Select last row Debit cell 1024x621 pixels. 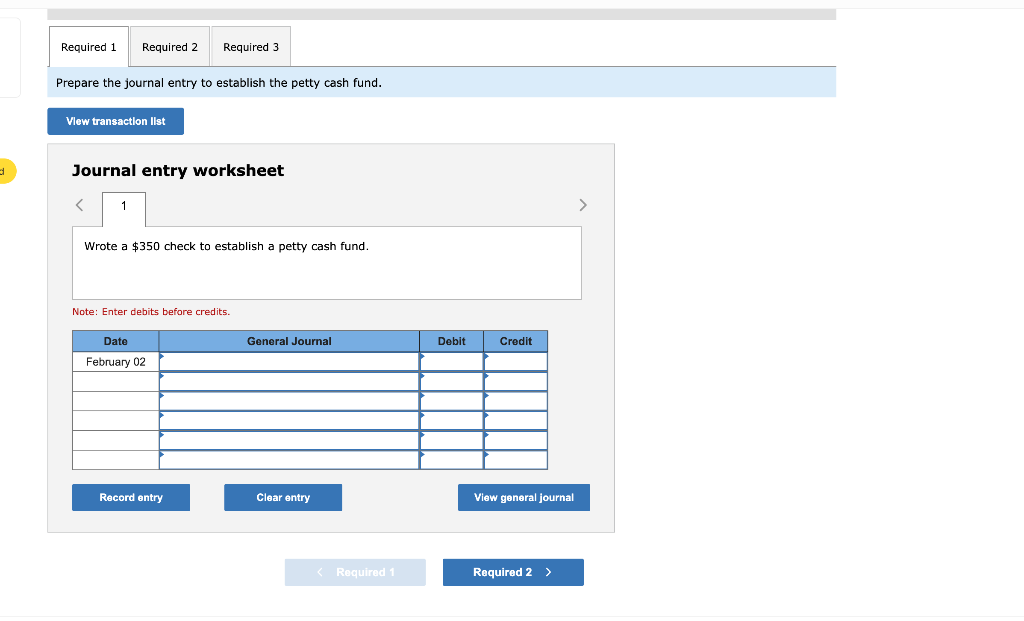point(451,460)
